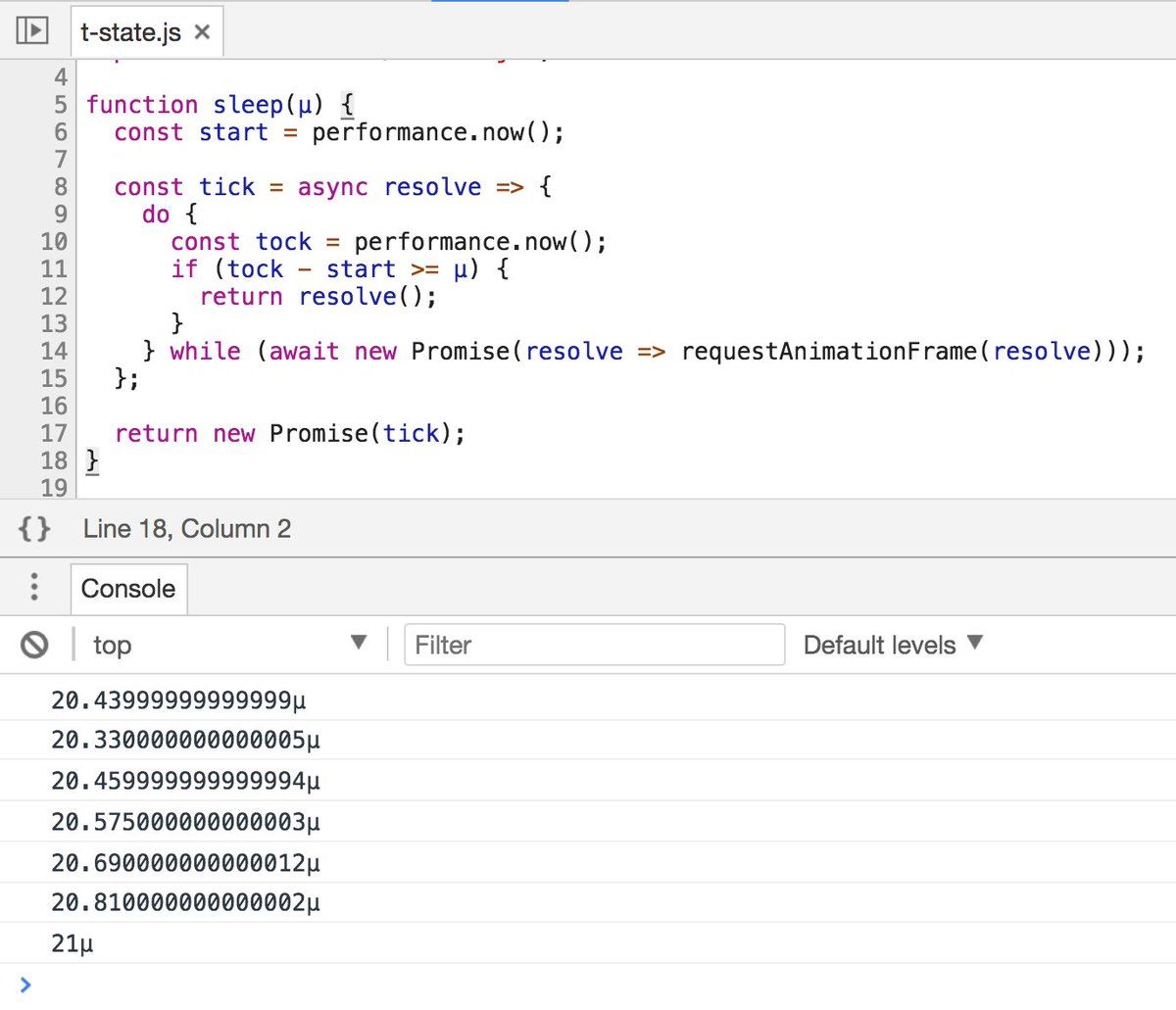Show the file navigator pane

(x=32, y=30)
